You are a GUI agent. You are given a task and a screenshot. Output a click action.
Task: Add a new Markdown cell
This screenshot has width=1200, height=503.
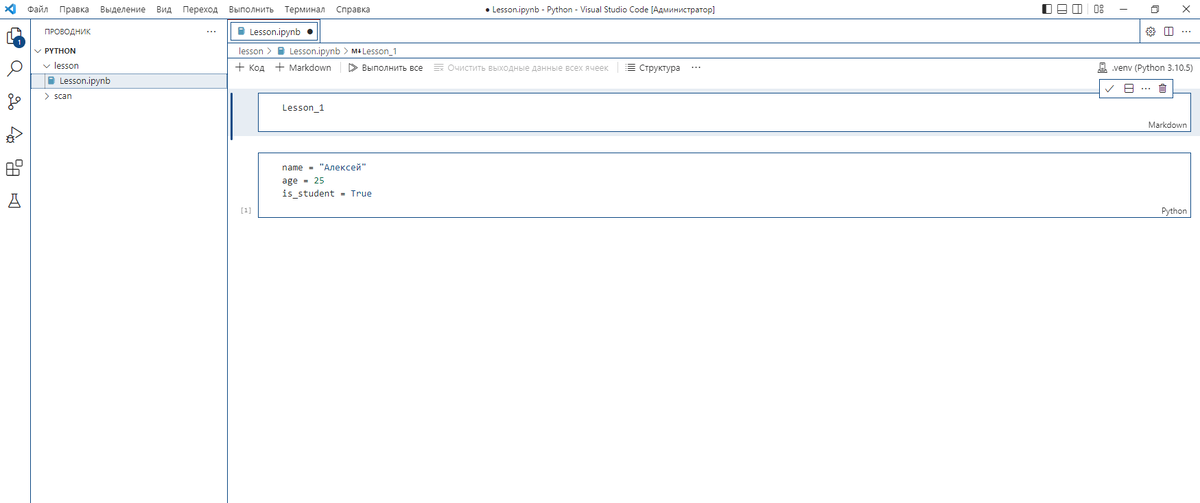point(303,68)
